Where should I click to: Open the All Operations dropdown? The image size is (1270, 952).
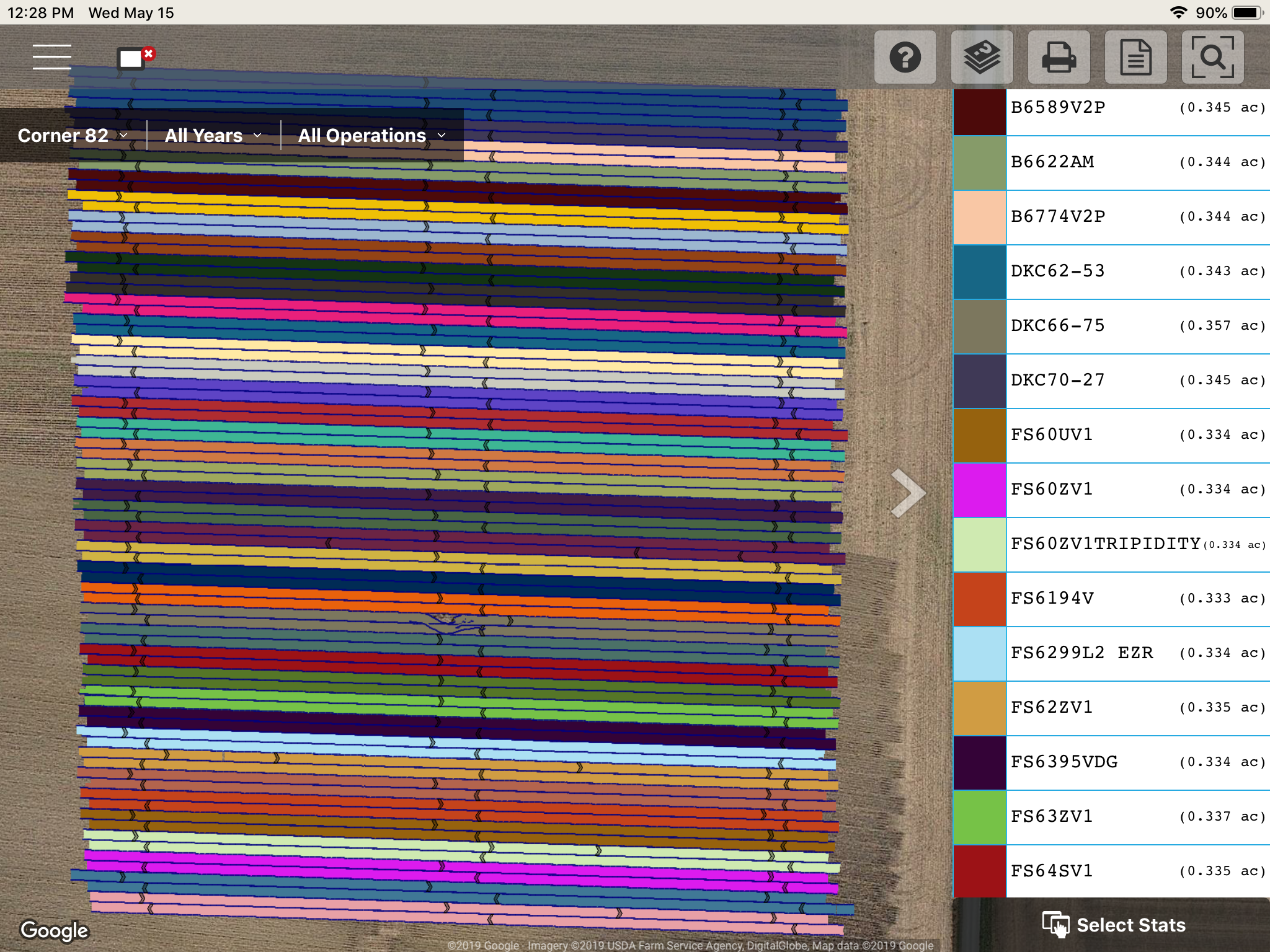point(372,135)
